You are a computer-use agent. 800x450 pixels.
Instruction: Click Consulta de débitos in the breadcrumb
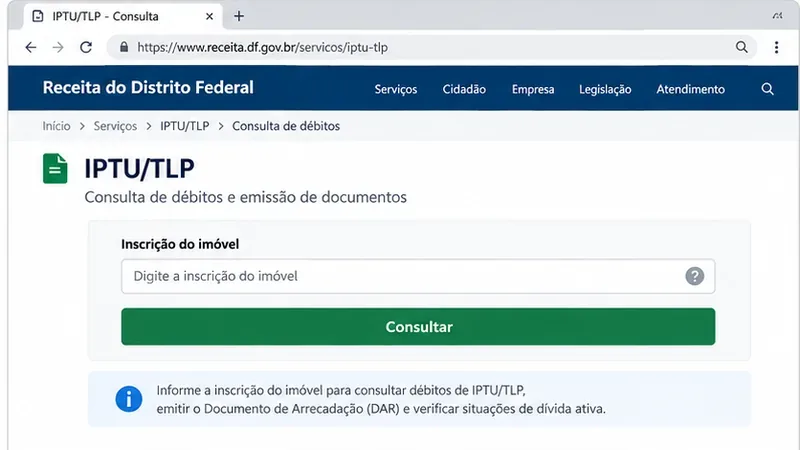click(x=286, y=126)
